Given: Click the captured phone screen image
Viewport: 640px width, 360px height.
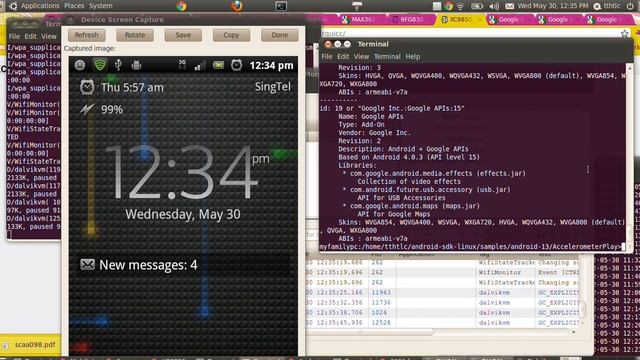Looking at the screenshot, I should [183, 206].
